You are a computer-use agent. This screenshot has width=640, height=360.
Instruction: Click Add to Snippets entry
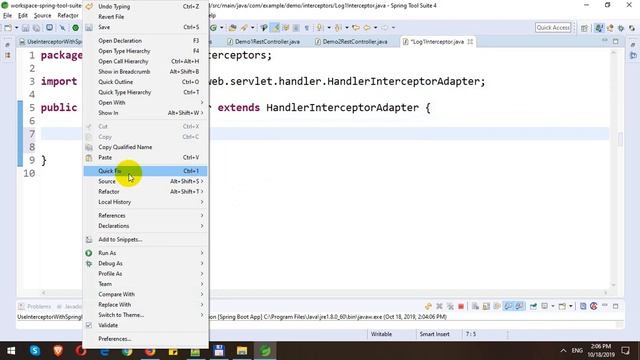[145, 240]
